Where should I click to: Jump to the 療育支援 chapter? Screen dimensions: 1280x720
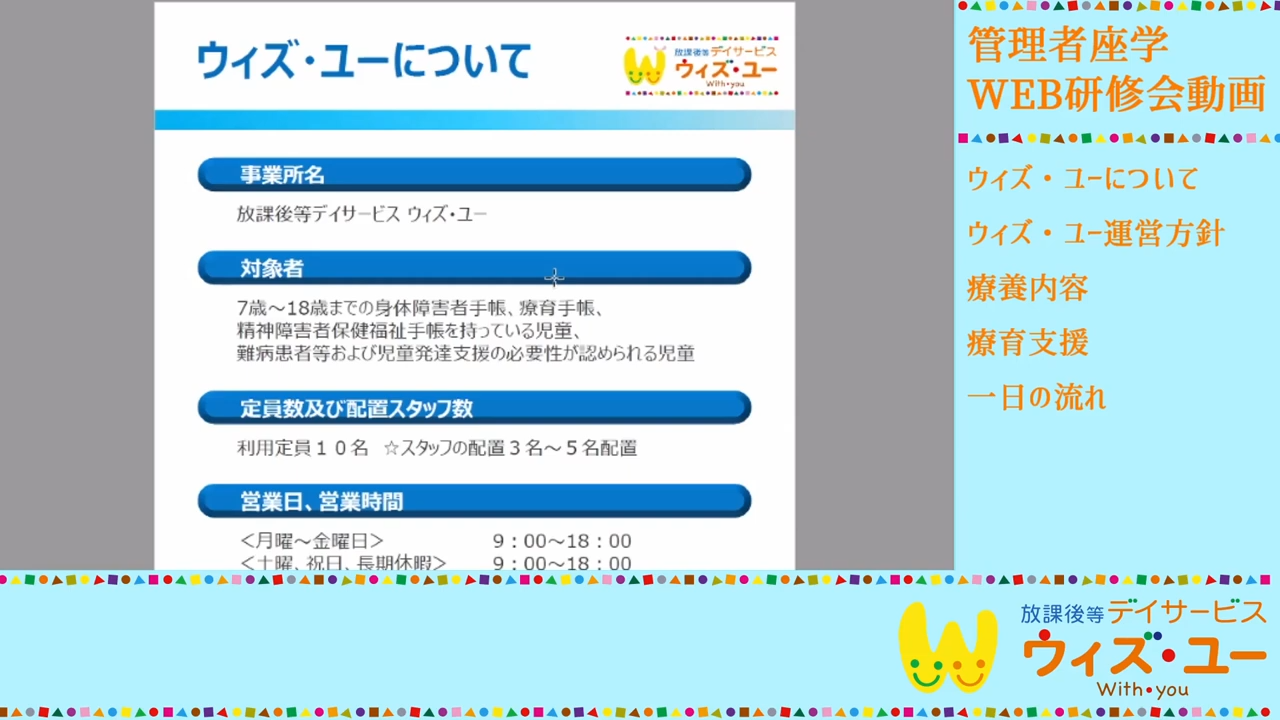[1027, 343]
